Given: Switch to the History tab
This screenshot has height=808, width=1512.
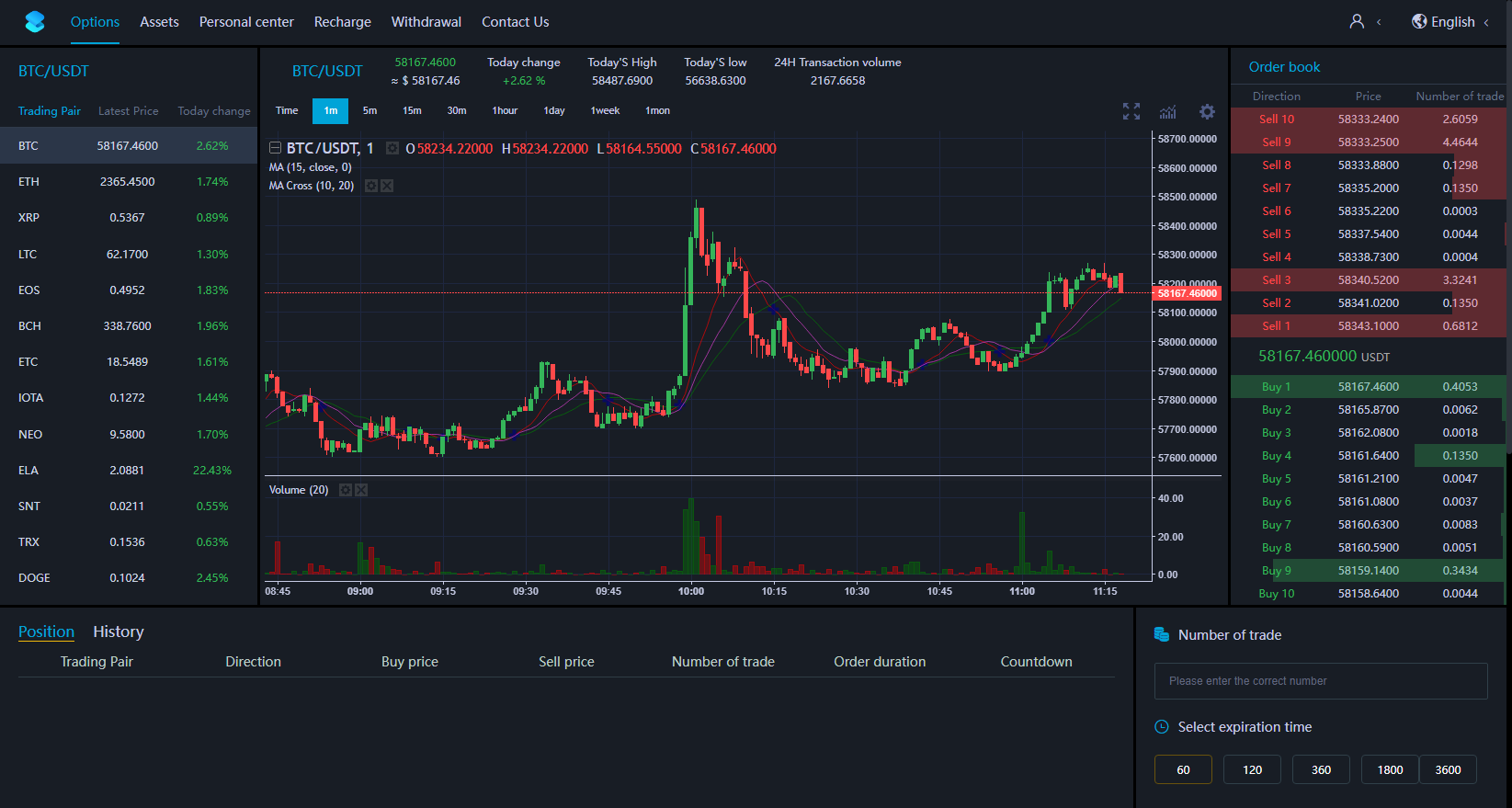Looking at the screenshot, I should coord(119,632).
